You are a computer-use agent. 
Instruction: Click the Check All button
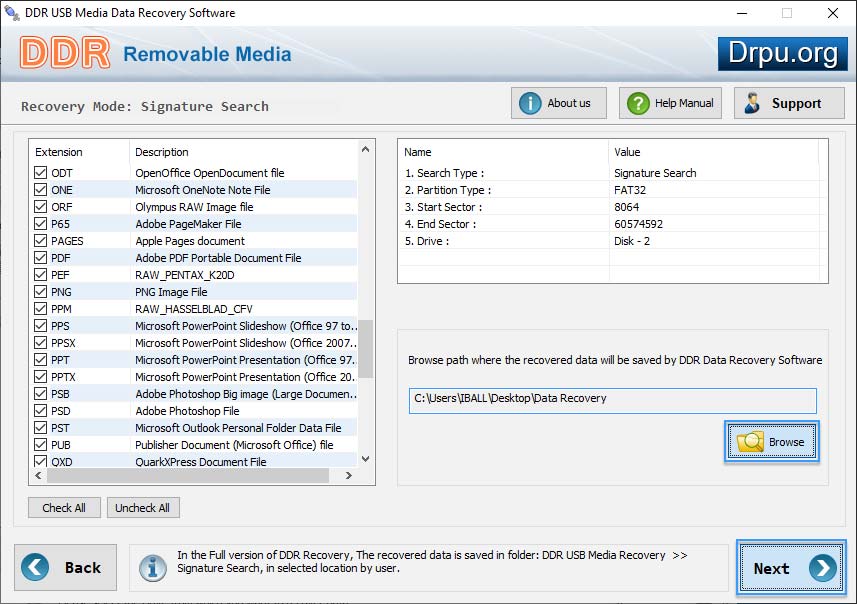pos(64,508)
